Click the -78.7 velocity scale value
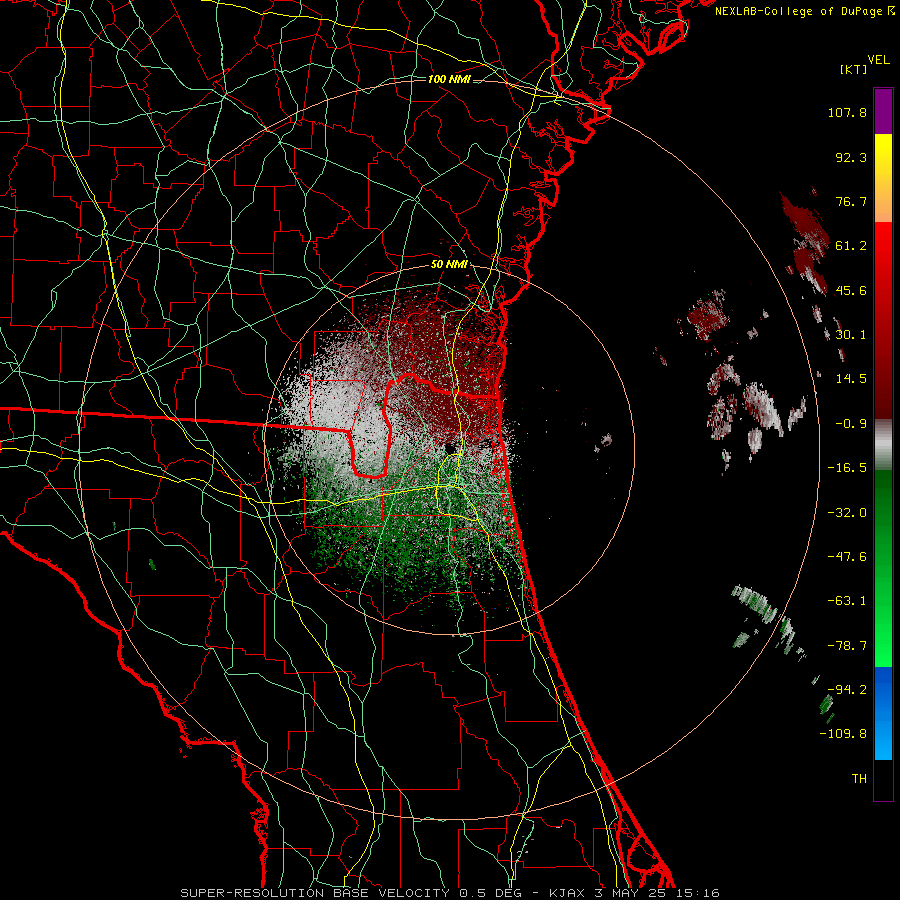The height and width of the screenshot is (900, 900). click(847, 646)
